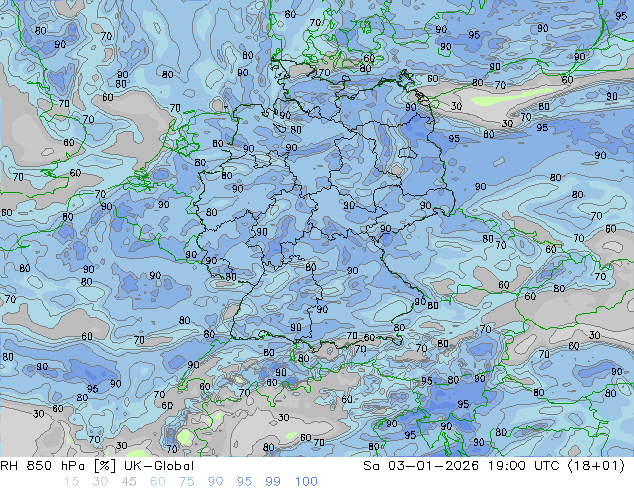
Task: Click the "(18+01)" forecast run label
Action: coord(596,466)
